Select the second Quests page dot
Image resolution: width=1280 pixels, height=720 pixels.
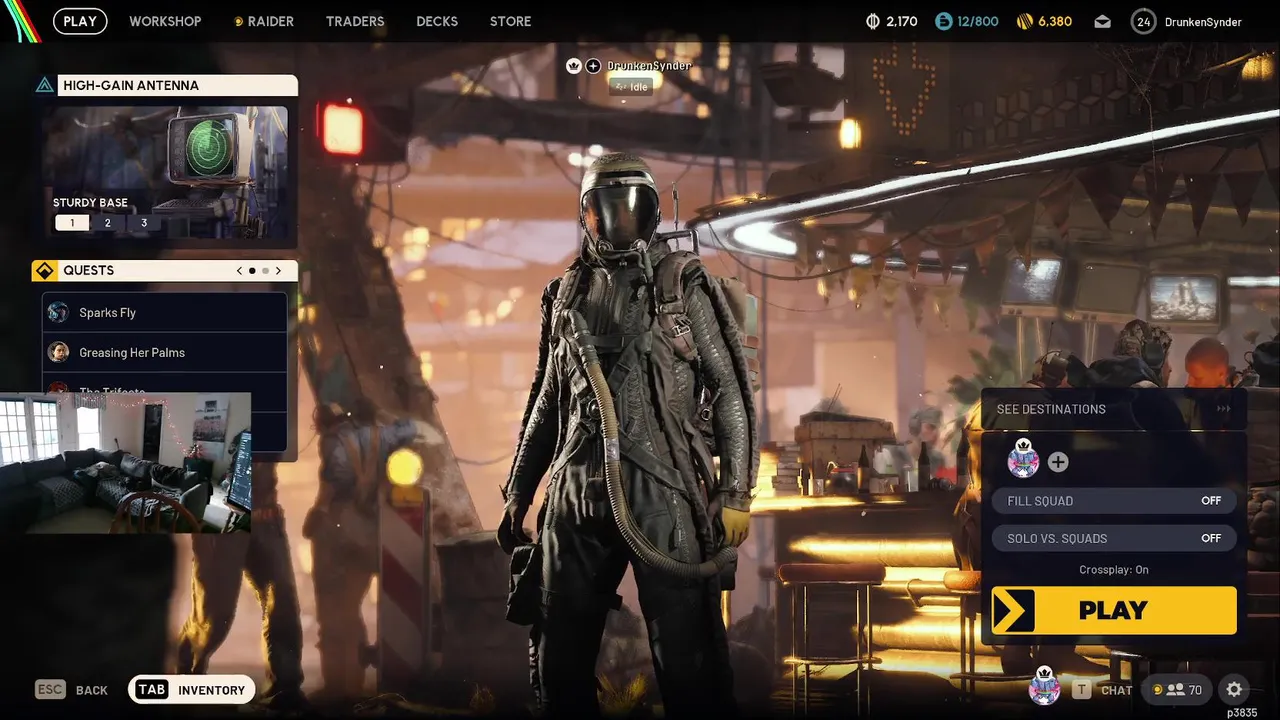265,271
